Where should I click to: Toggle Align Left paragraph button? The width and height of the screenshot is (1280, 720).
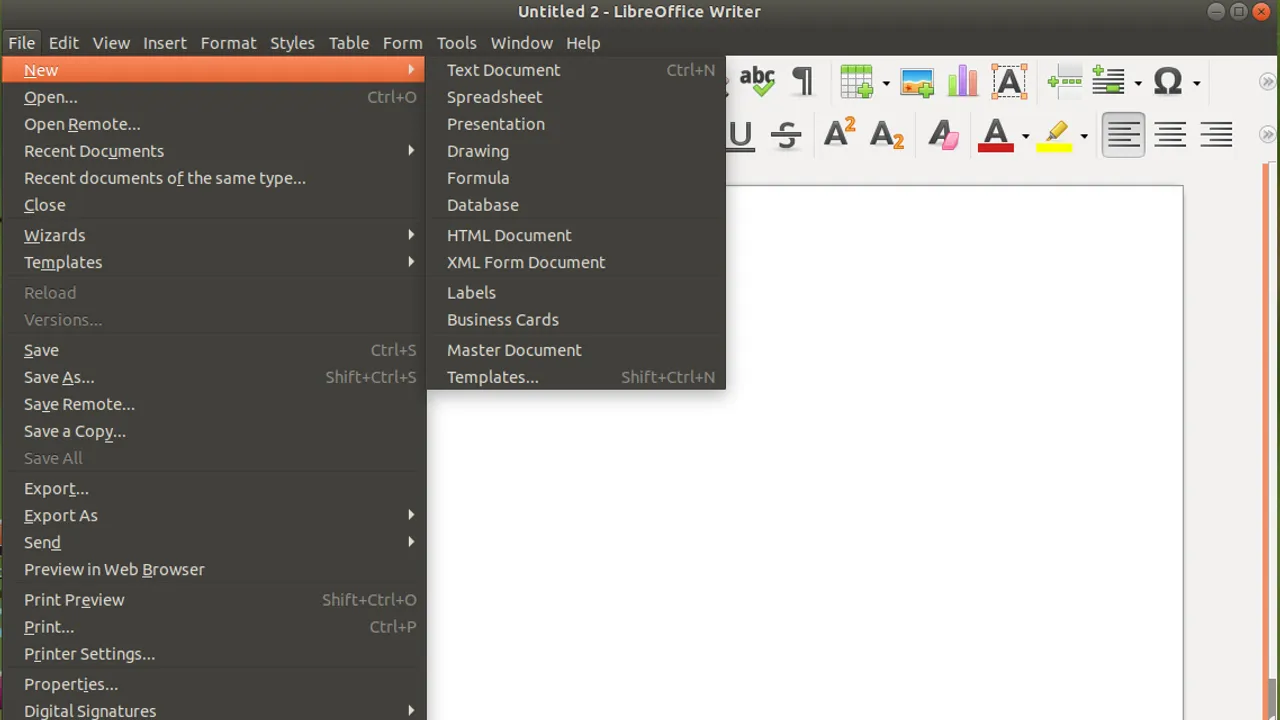tap(1123, 134)
